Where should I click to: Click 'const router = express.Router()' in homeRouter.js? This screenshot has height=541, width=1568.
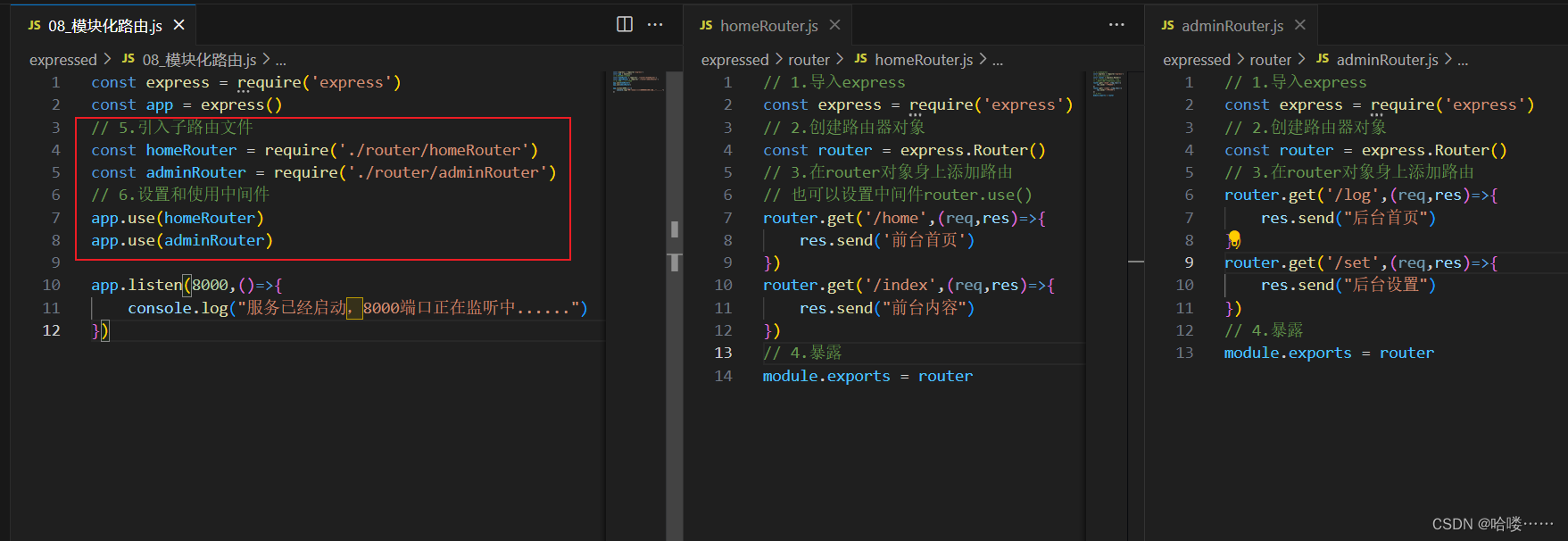coord(904,150)
